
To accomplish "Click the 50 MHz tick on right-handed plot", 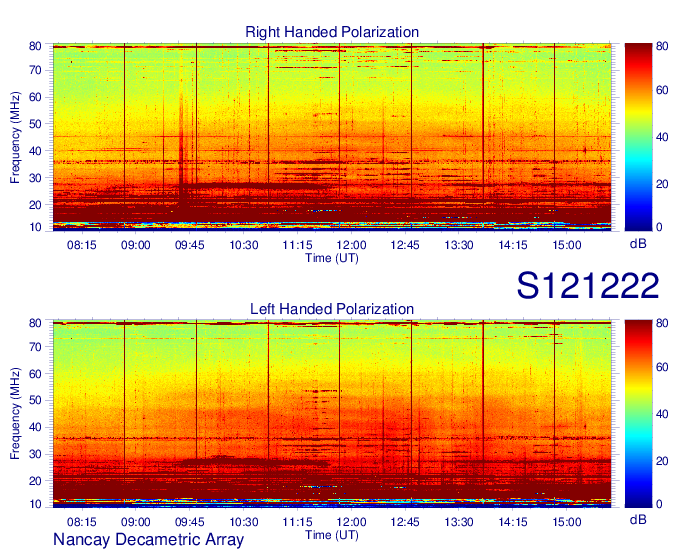I will tap(35, 124).
